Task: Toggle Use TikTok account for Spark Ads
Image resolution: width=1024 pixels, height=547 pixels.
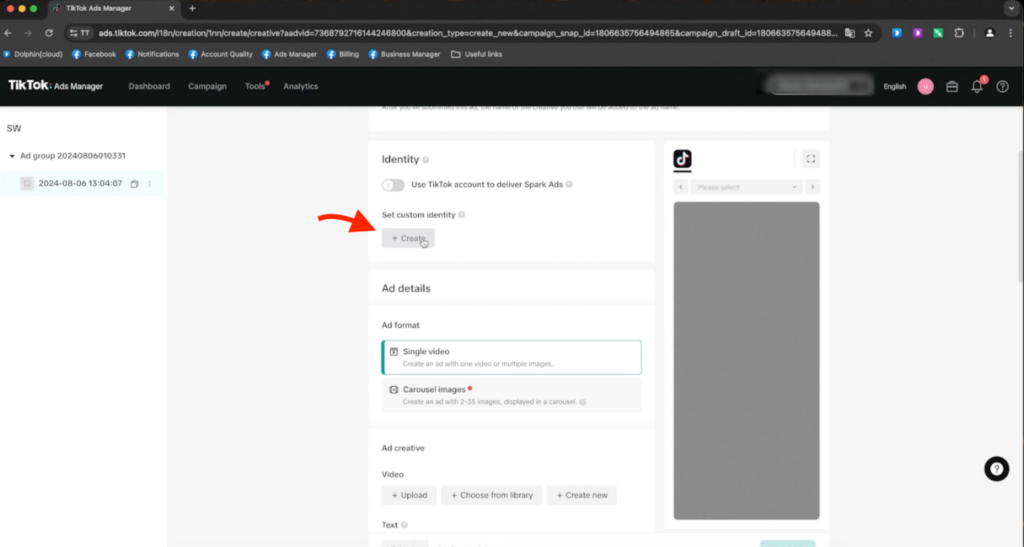Action: pos(393,185)
